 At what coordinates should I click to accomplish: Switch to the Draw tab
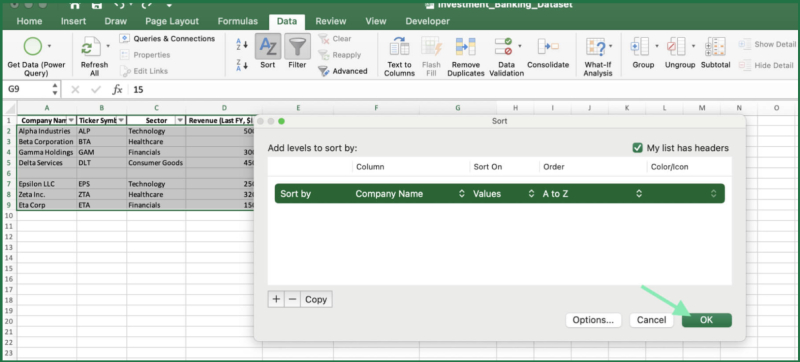pos(116,21)
